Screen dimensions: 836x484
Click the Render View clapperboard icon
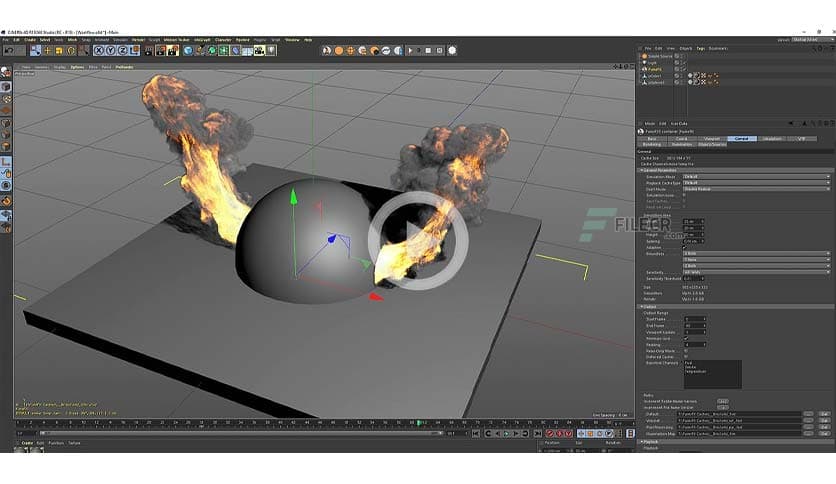coord(149,51)
